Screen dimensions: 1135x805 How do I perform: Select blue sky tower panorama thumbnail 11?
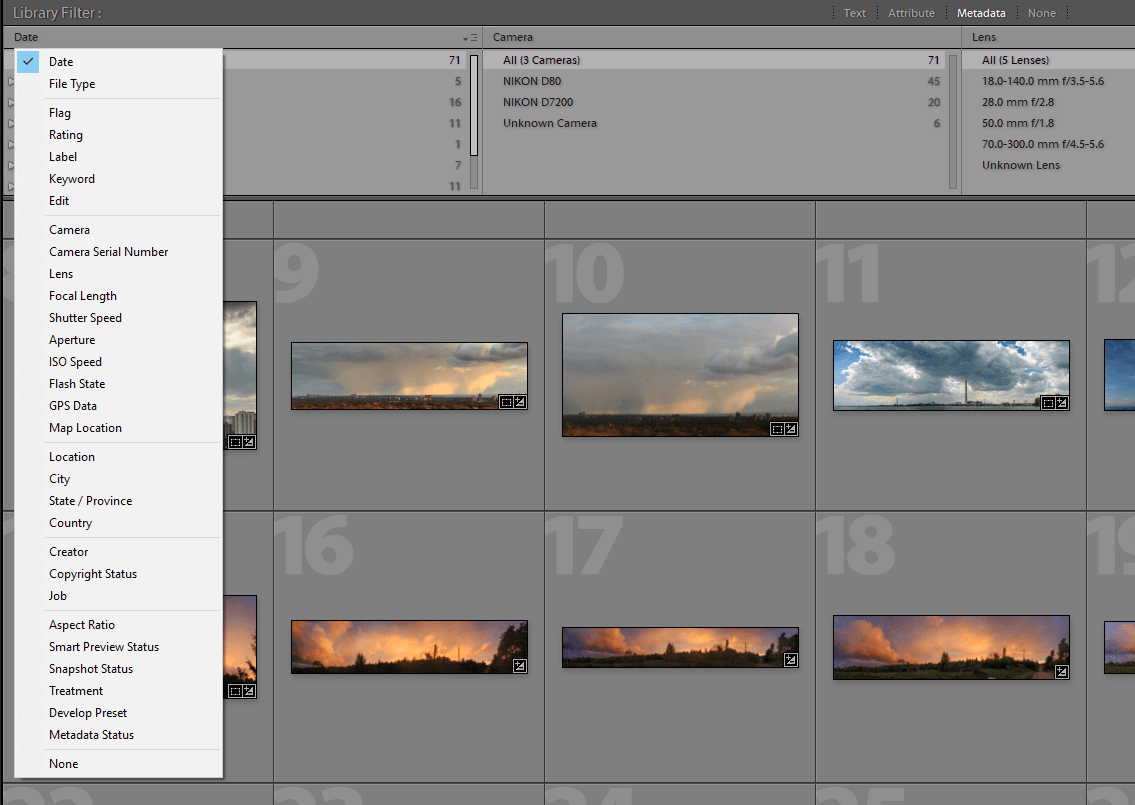(x=951, y=376)
